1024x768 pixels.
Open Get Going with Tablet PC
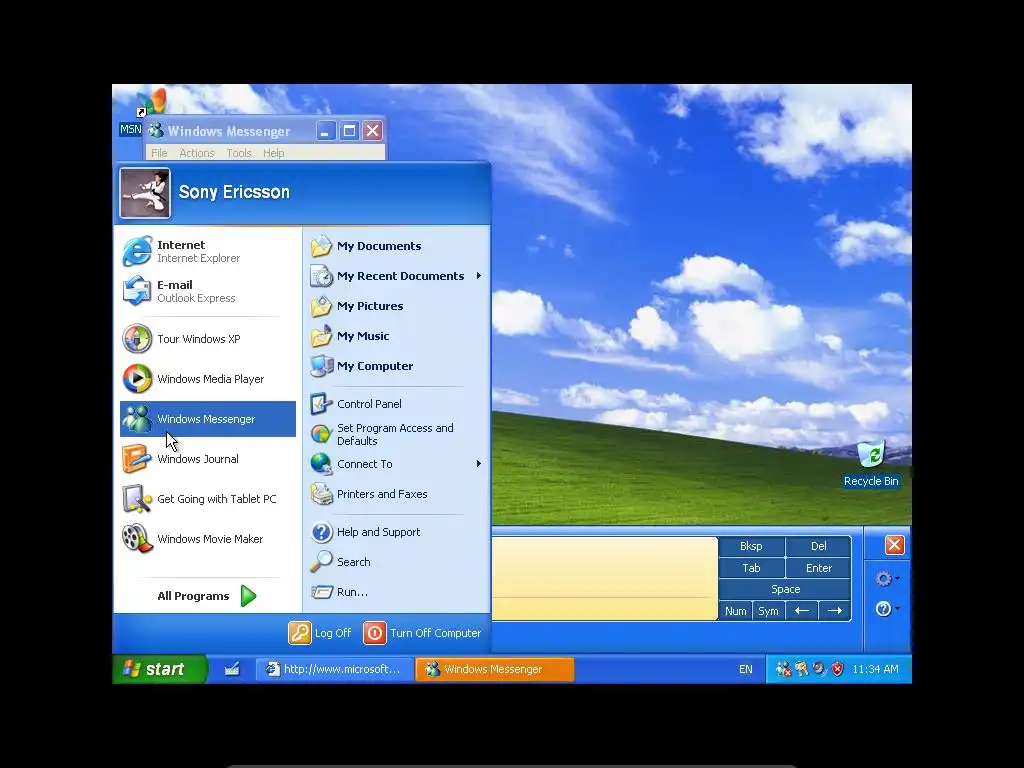click(x=208, y=499)
